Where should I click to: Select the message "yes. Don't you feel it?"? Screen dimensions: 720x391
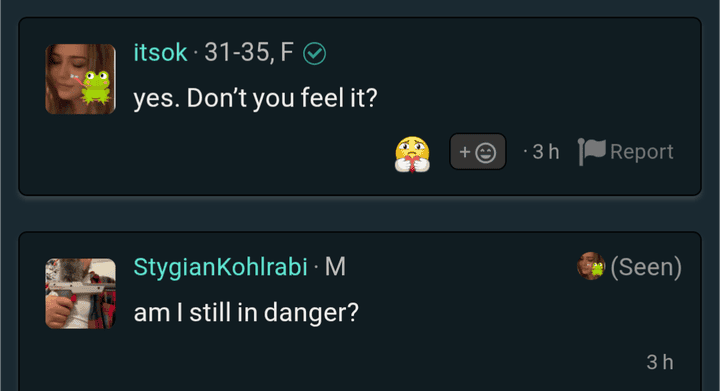coord(255,98)
